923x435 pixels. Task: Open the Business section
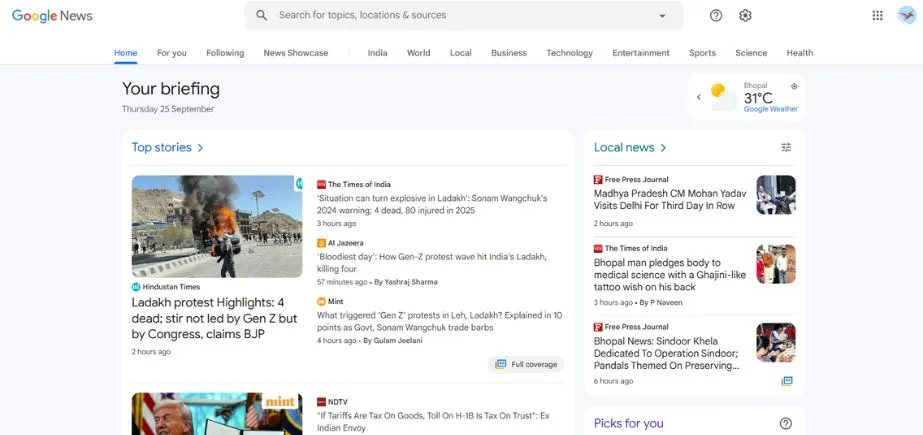pyautogui.click(x=509, y=53)
